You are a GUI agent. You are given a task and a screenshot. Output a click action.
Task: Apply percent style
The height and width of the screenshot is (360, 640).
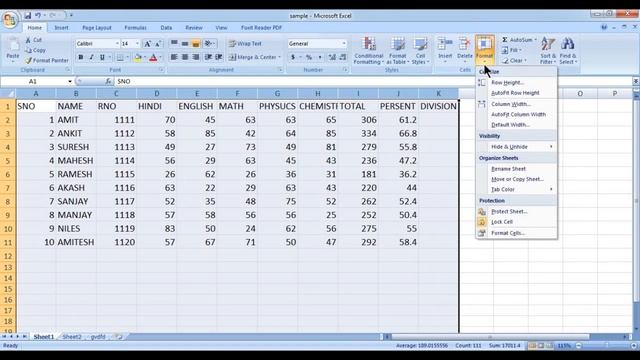pos(309,58)
